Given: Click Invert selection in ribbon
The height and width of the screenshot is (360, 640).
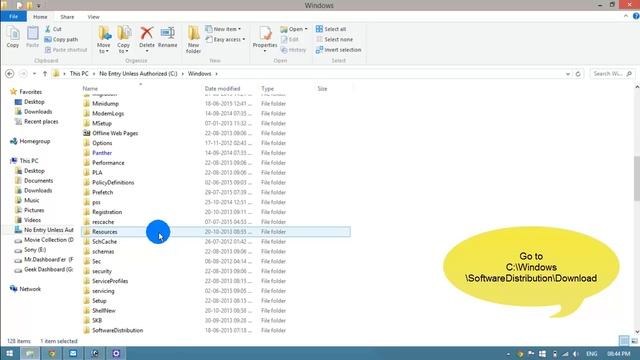Looking at the screenshot, I should click(x=338, y=50).
